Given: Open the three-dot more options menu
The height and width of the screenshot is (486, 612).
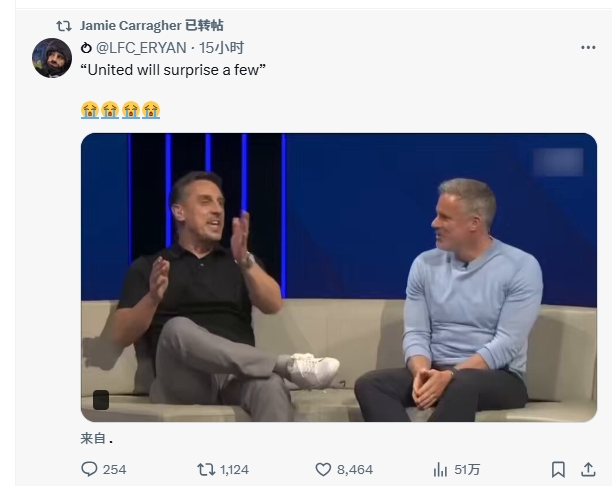Looking at the screenshot, I should (x=588, y=48).
